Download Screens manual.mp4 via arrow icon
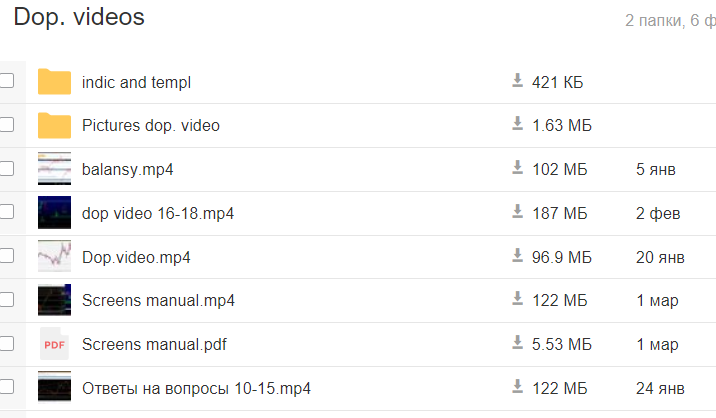Screen dimensions: 716x418 click(518, 299)
